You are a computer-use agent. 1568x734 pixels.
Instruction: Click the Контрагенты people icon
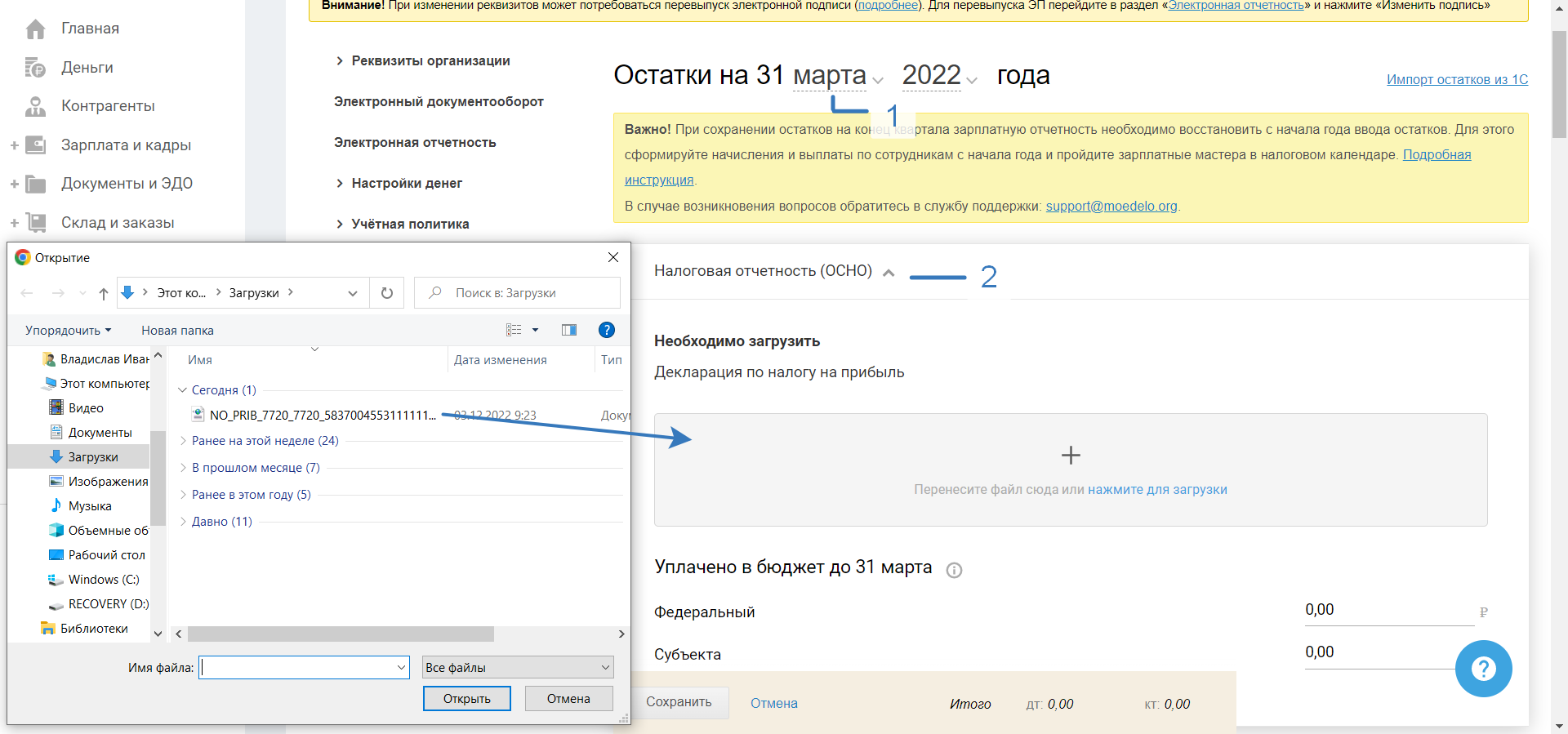(35, 106)
